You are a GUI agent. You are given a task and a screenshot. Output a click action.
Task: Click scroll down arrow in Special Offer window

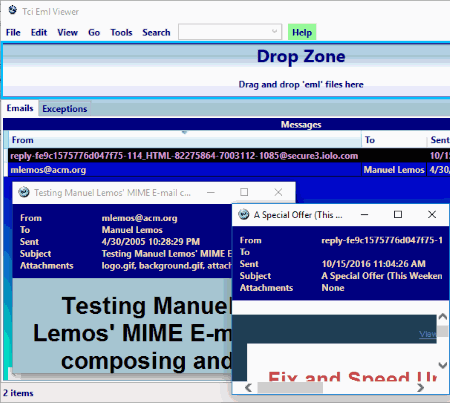pyautogui.click(x=443, y=365)
